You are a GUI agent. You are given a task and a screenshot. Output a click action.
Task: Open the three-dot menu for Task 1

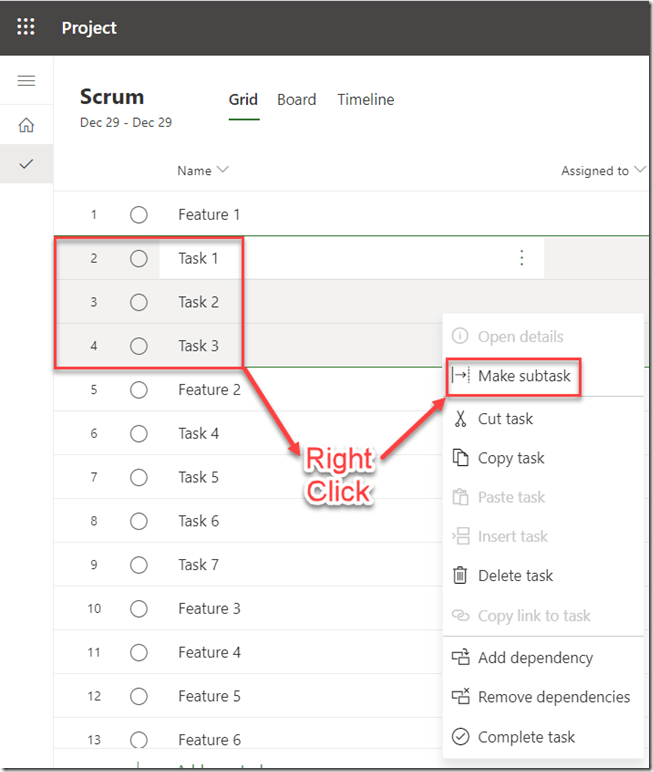[521, 258]
